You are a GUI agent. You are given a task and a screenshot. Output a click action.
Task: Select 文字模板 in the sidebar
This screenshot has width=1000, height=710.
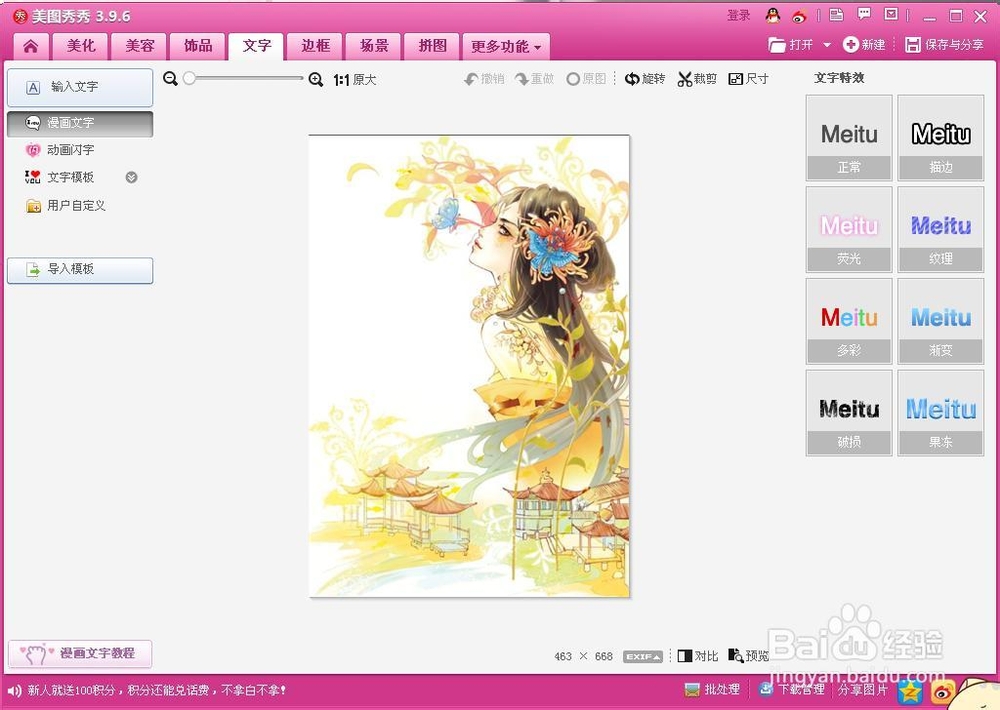coord(70,177)
